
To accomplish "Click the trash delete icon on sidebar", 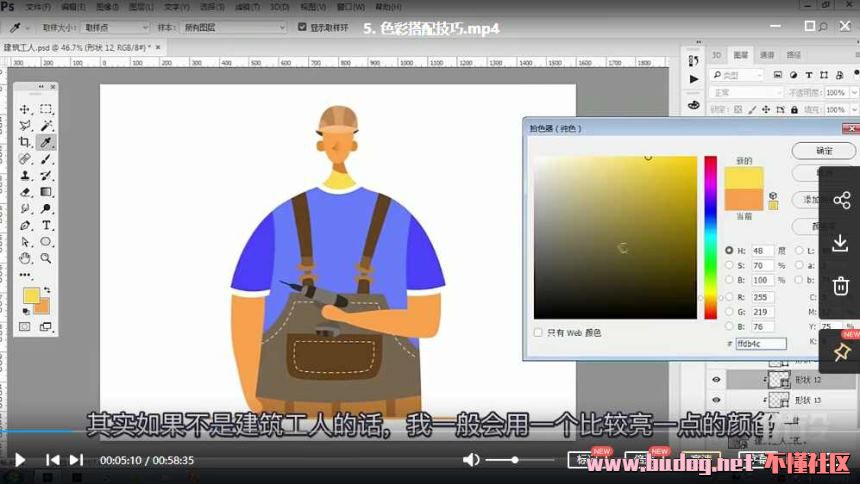I will (840, 287).
